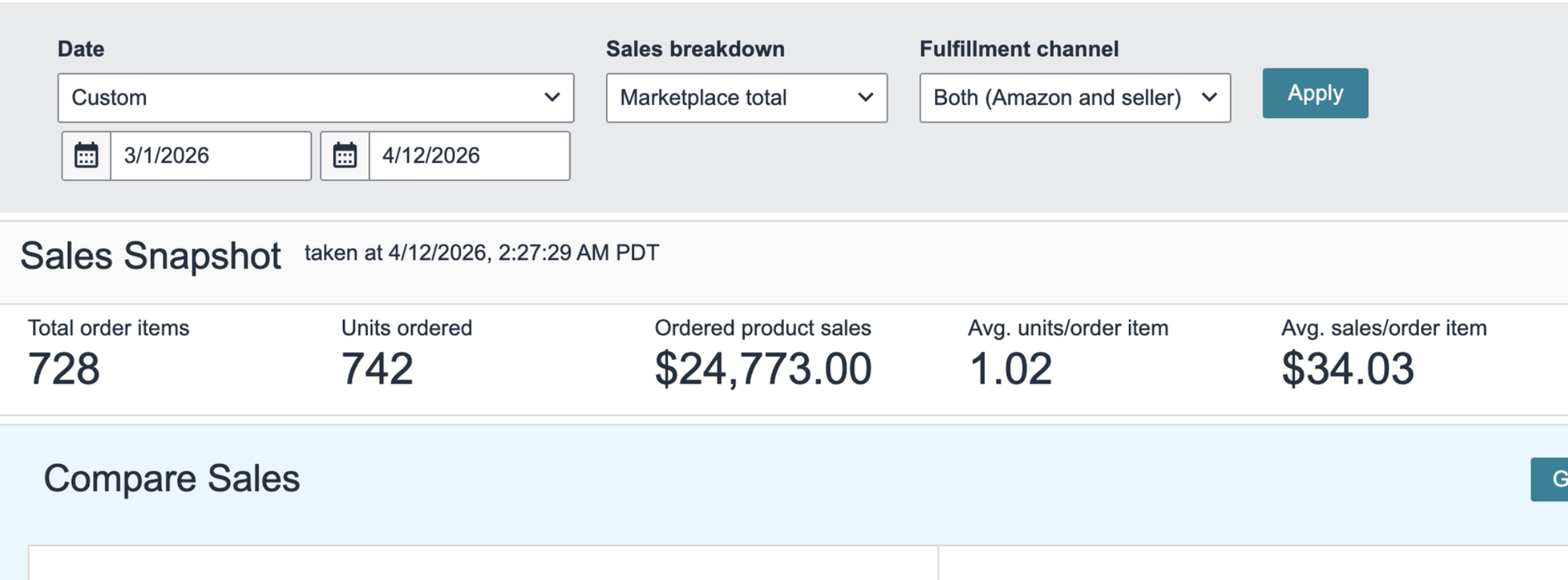Open the end date calendar picker icon
Viewport: 1568px width, 580px height.
345,156
